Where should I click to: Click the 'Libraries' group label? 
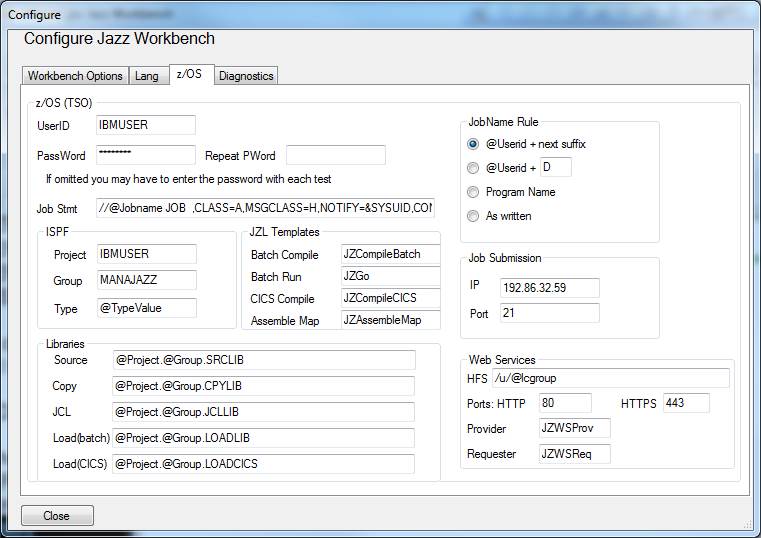coord(65,344)
